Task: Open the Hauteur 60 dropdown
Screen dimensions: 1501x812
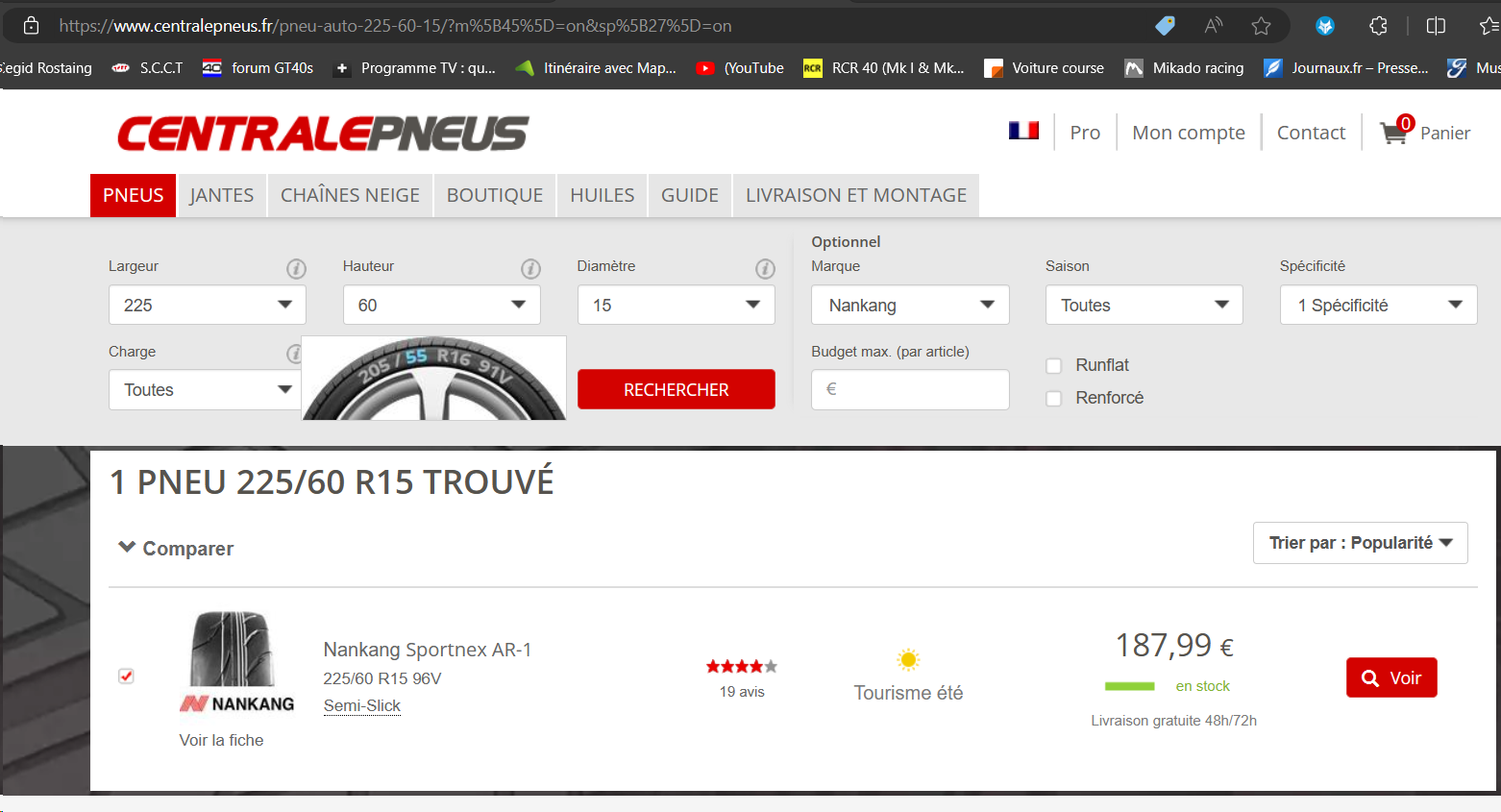Action: click(442, 305)
